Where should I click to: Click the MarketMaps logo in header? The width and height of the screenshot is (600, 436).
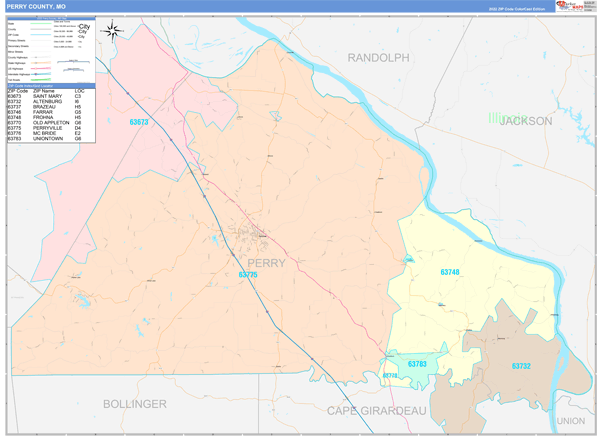(x=574, y=6)
